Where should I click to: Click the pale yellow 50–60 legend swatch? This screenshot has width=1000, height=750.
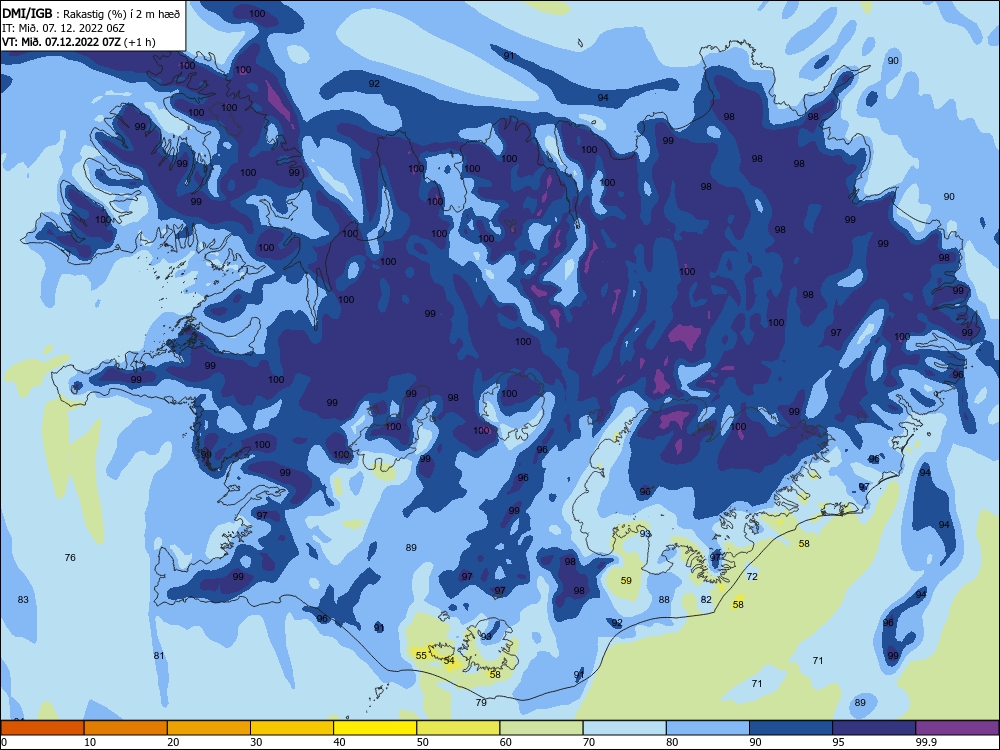coord(458,728)
